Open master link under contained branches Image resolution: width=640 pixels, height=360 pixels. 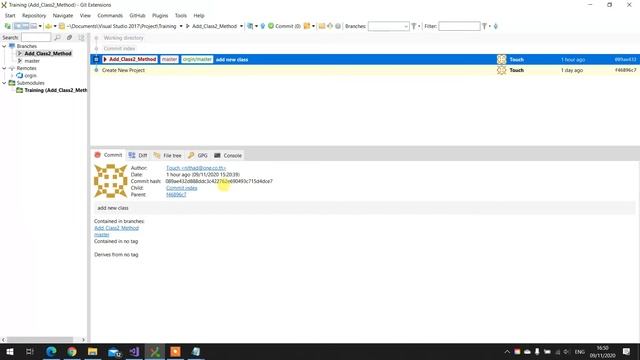click(102, 235)
